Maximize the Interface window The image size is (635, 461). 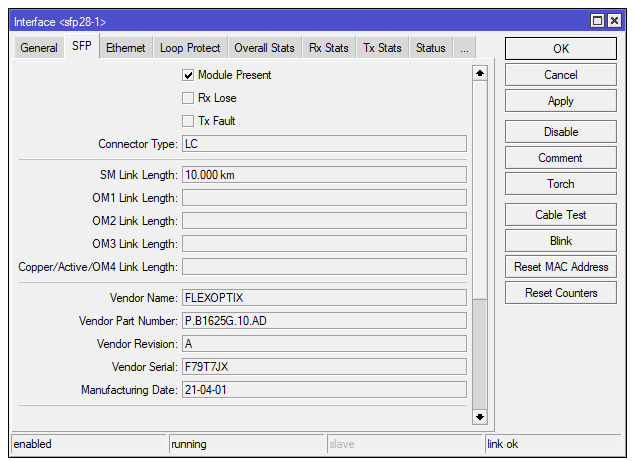pos(597,21)
